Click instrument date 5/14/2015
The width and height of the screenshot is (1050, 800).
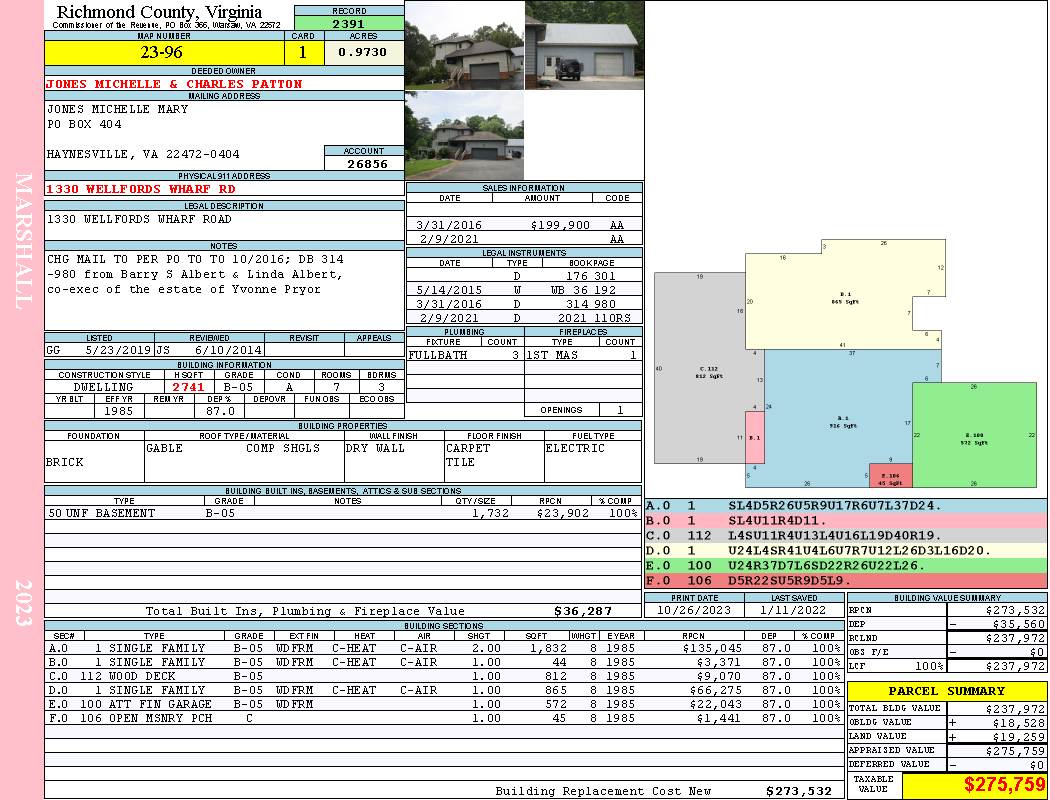pos(449,290)
